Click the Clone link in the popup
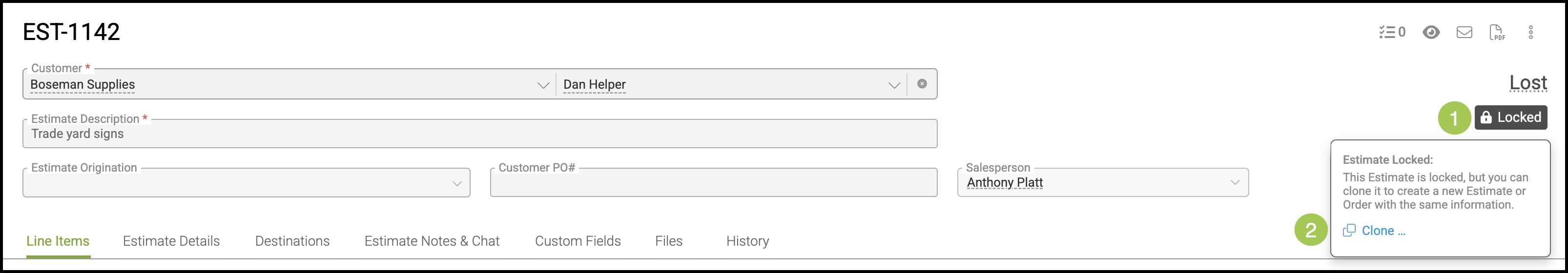 point(1383,231)
